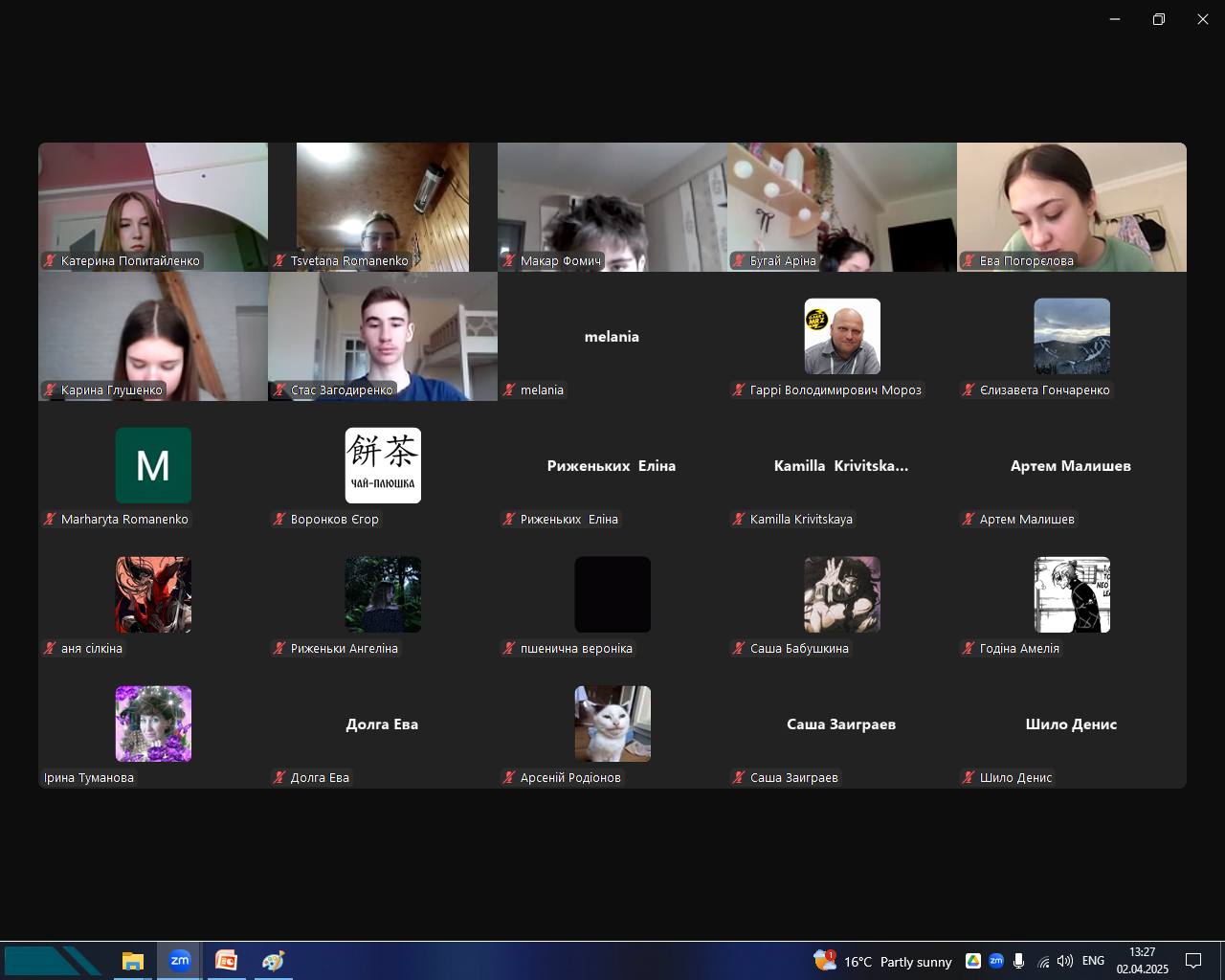Open the Windows notification center
Viewport: 1225px width, 980px height.
(1193, 961)
